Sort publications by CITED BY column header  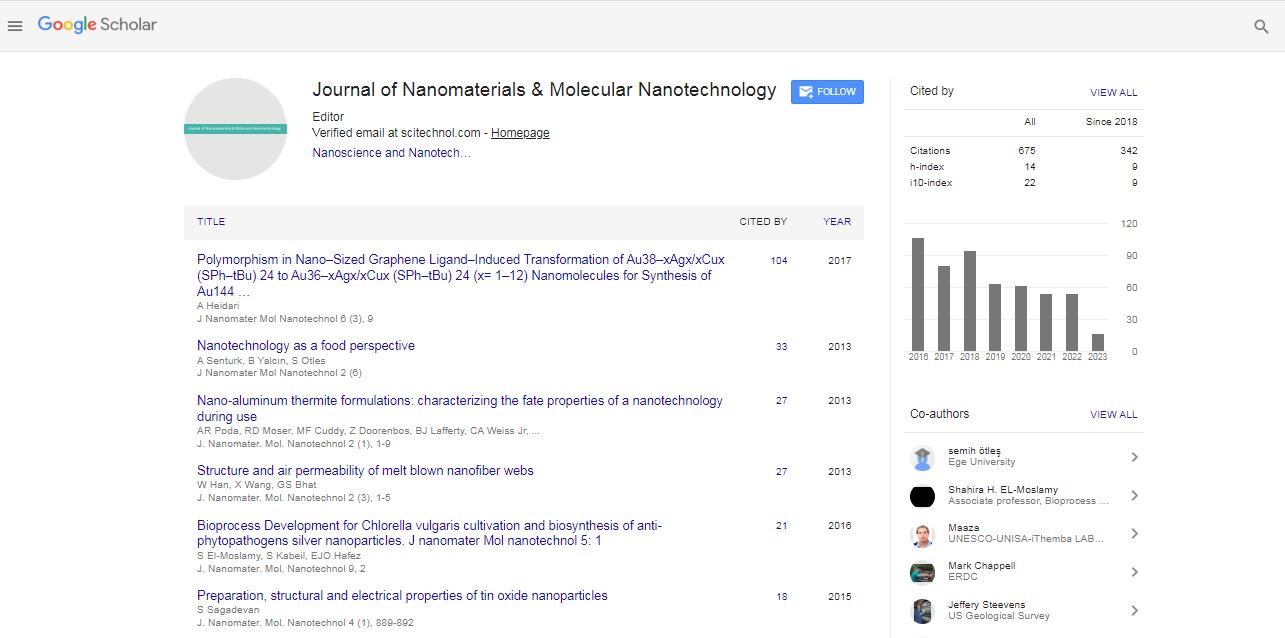(763, 222)
